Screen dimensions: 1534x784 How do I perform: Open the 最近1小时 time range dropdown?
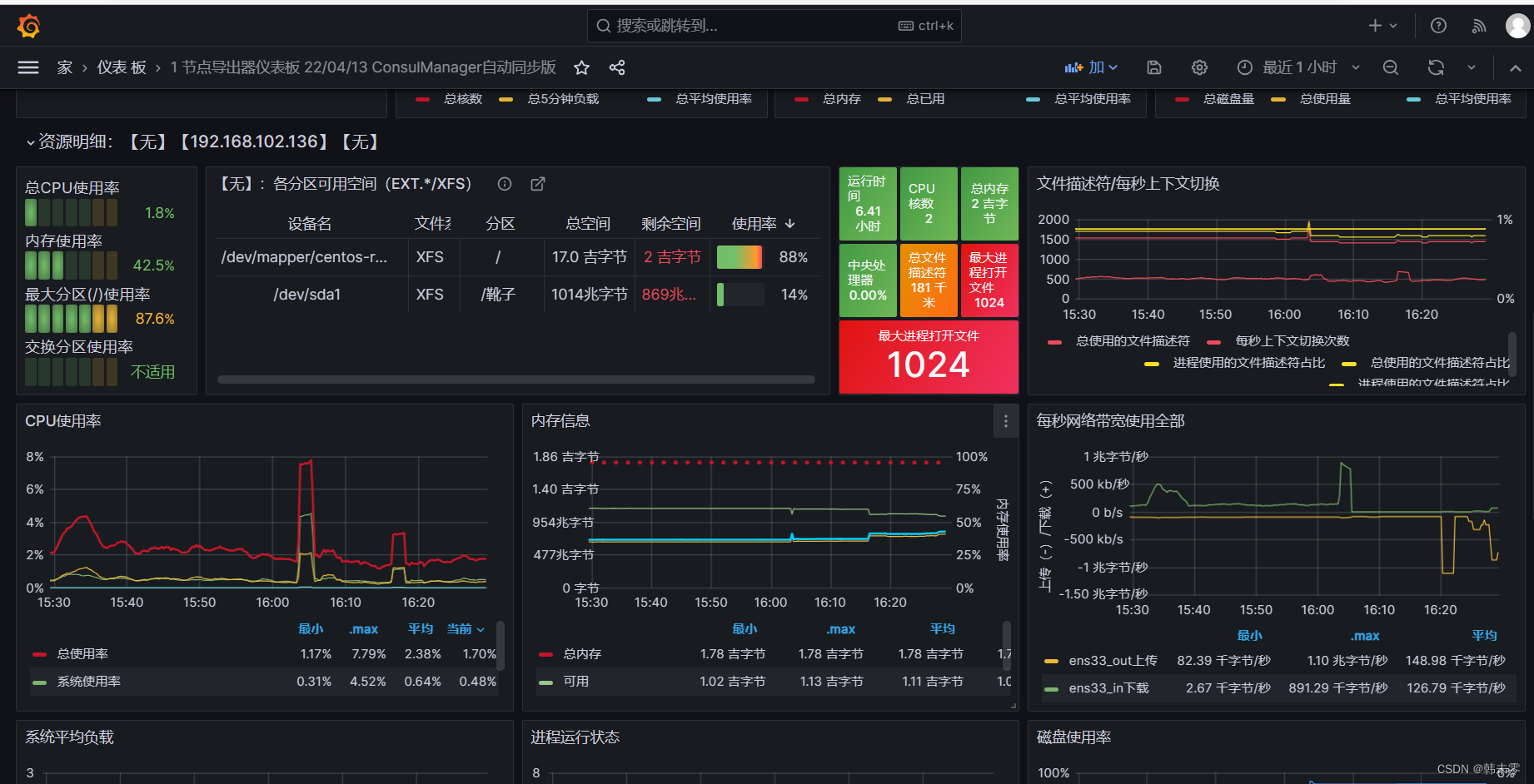coord(1299,67)
